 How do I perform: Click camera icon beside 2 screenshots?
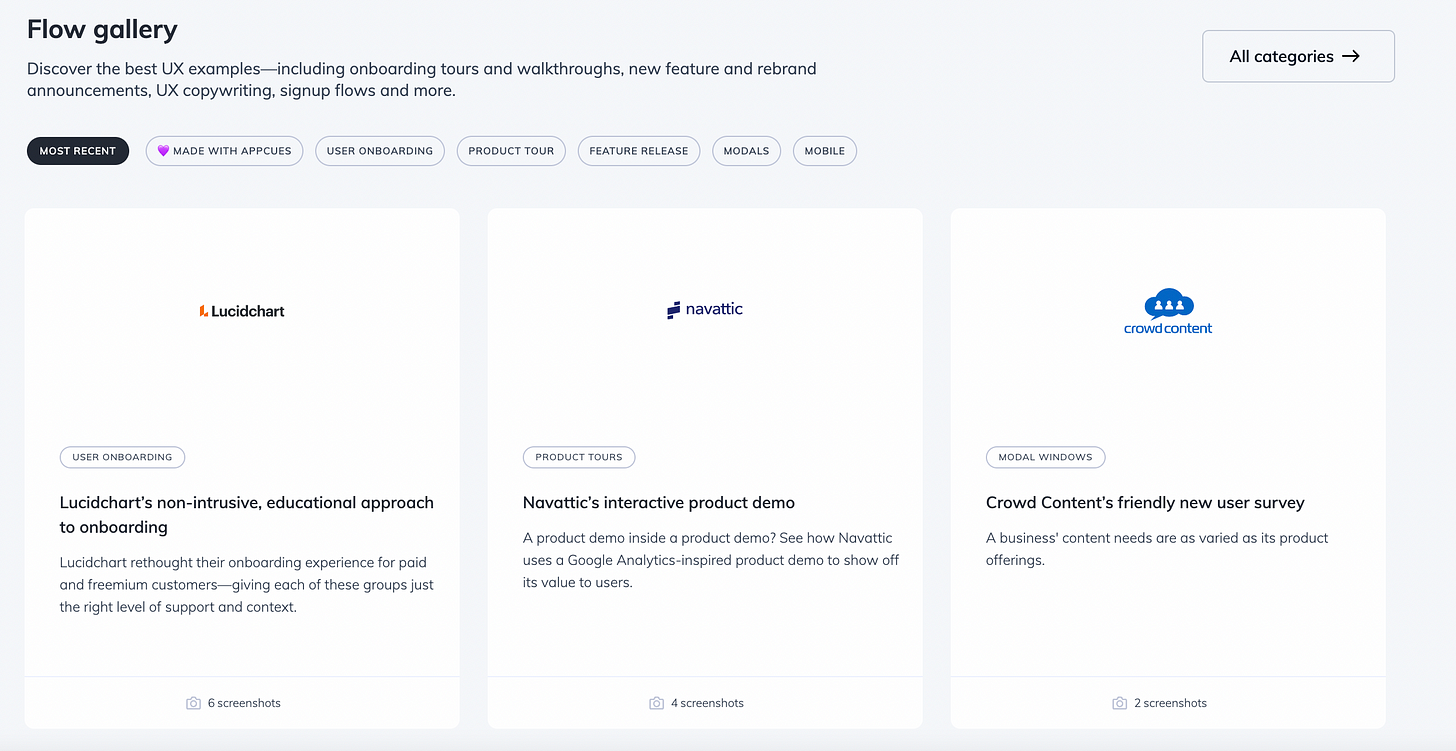[1119, 703]
